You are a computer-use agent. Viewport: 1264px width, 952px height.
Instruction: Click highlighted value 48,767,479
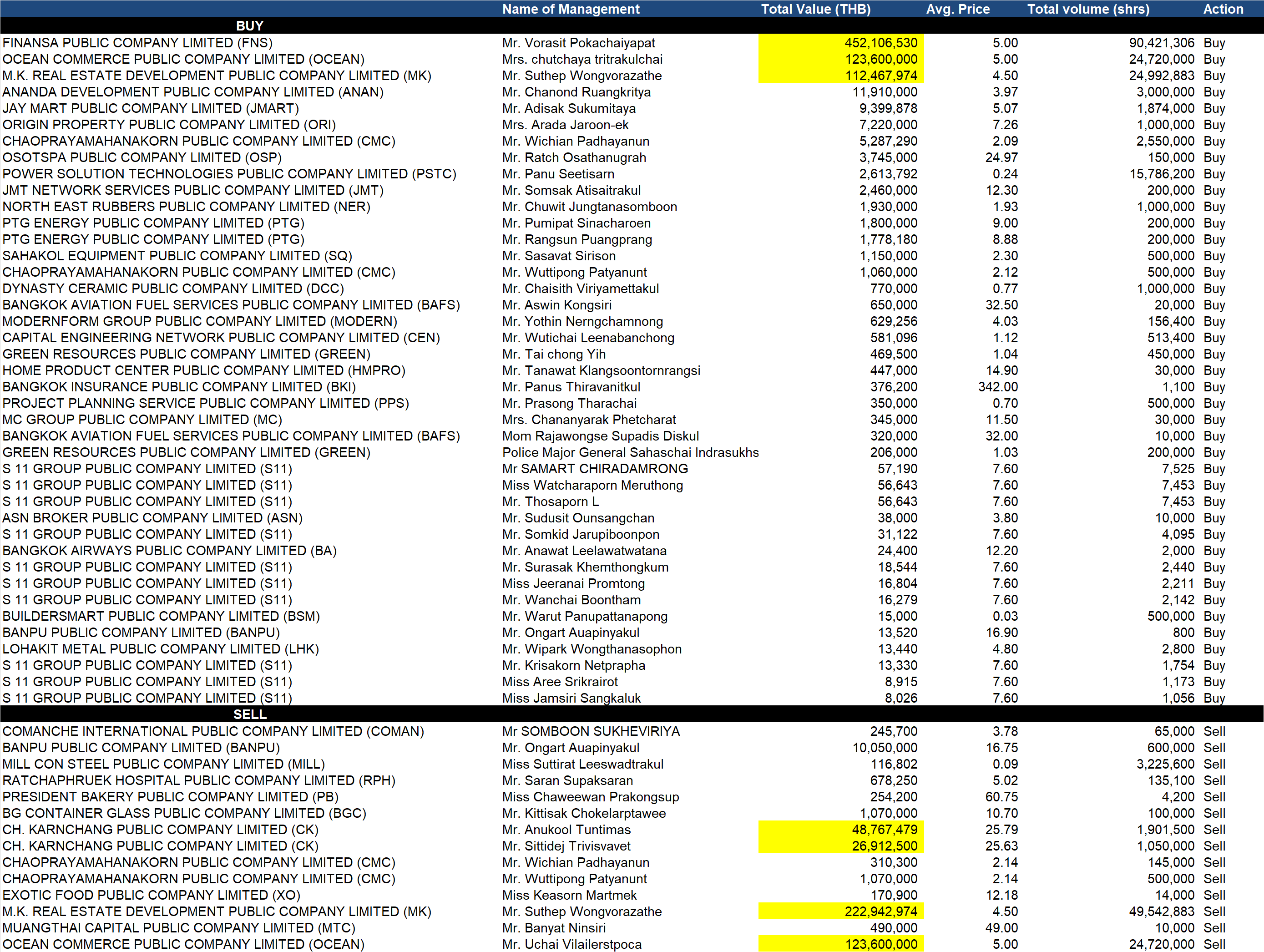[x=841, y=830]
